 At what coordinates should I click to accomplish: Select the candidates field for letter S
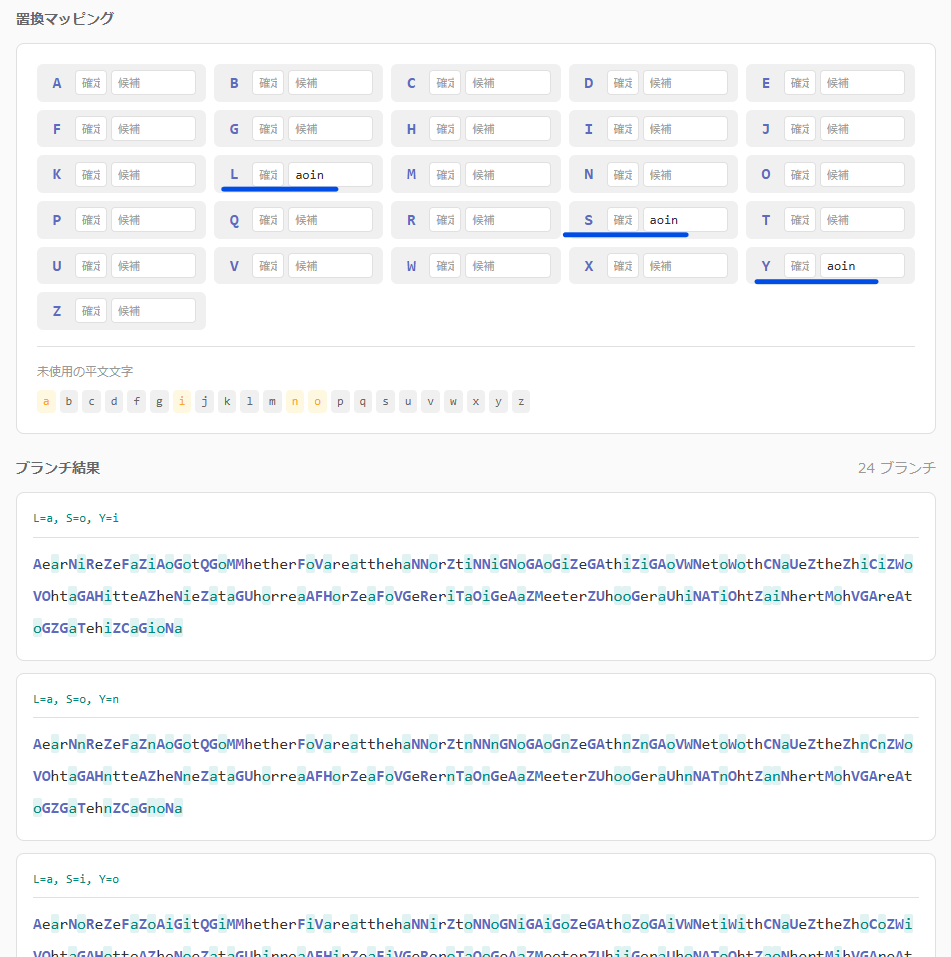coord(685,220)
